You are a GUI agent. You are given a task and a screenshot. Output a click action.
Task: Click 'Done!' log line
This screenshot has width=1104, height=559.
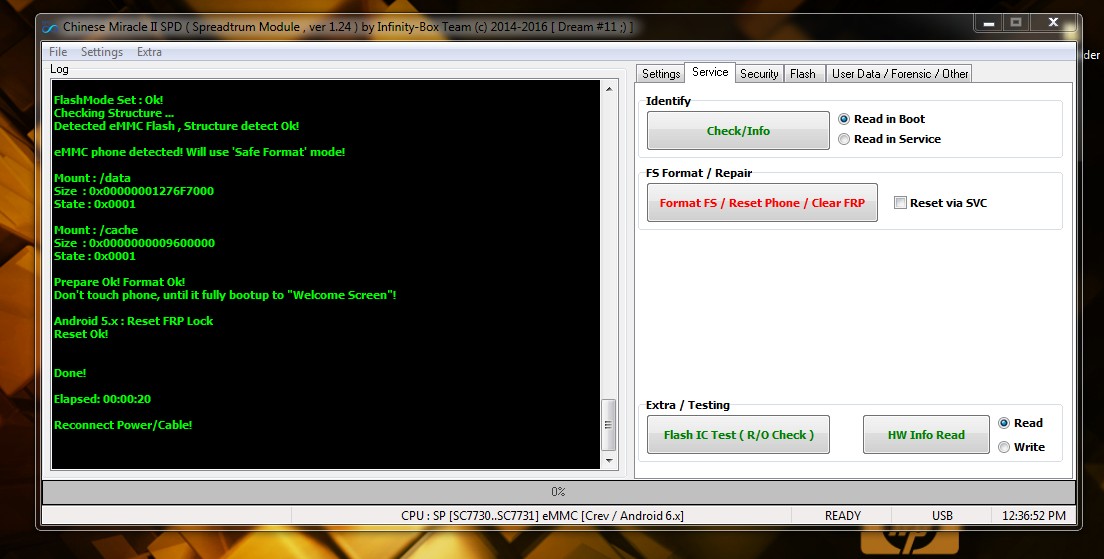pyautogui.click(x=70, y=373)
